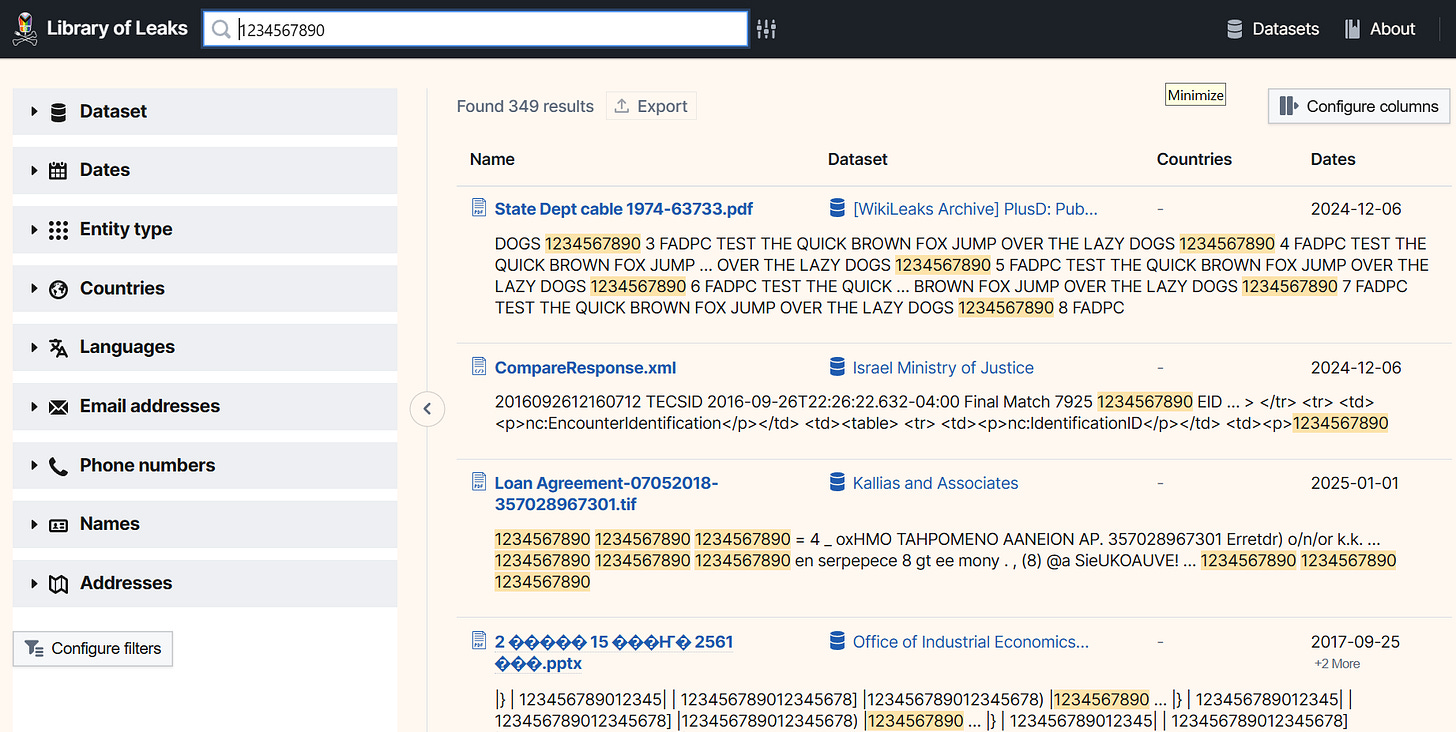Open the Loan Agreement-07052018 .tif result
Screen dimensions: 1456x732
click(607, 494)
